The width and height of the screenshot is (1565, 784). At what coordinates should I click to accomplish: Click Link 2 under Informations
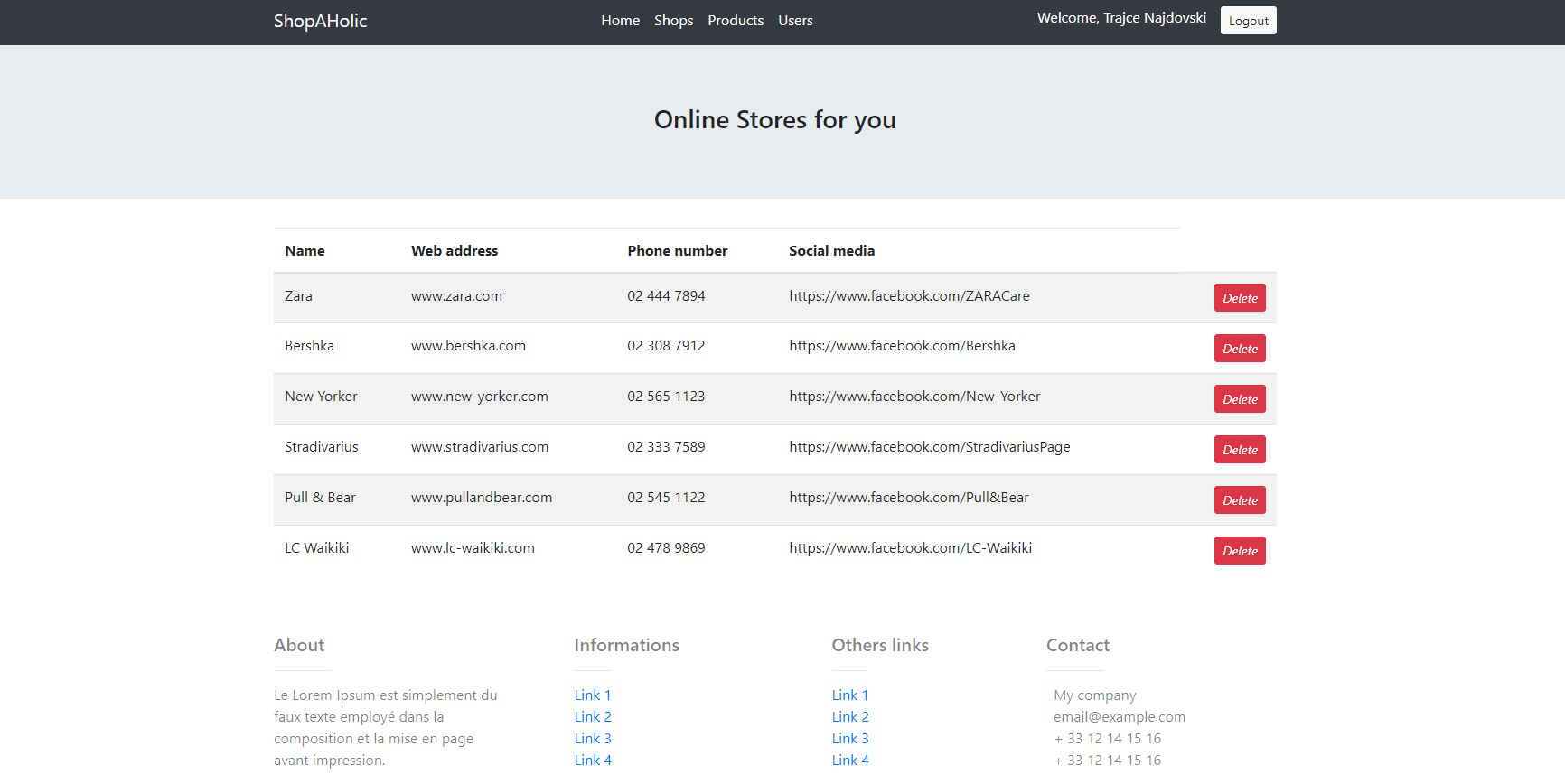point(593,717)
